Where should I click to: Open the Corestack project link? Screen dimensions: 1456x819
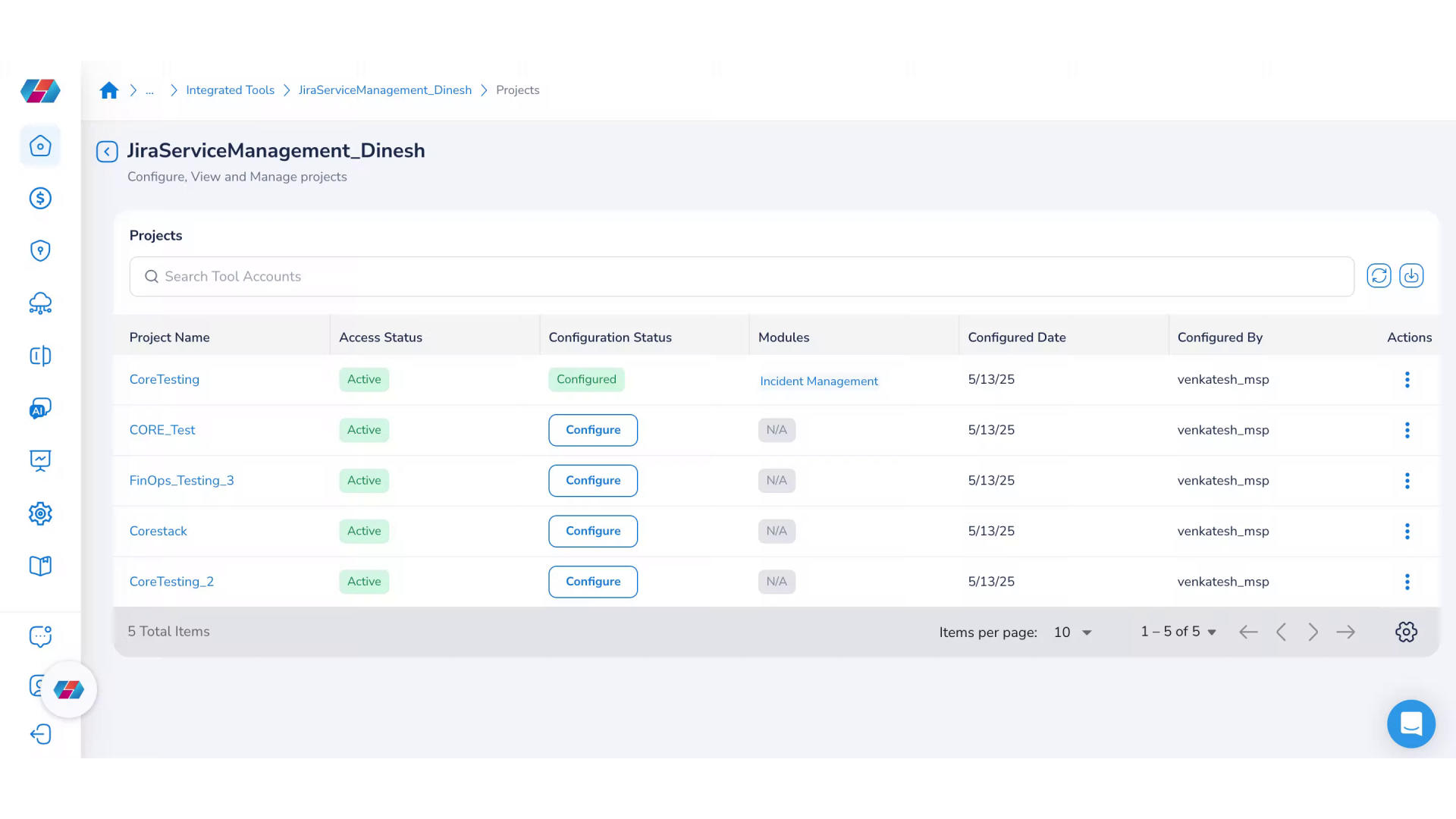(x=158, y=531)
